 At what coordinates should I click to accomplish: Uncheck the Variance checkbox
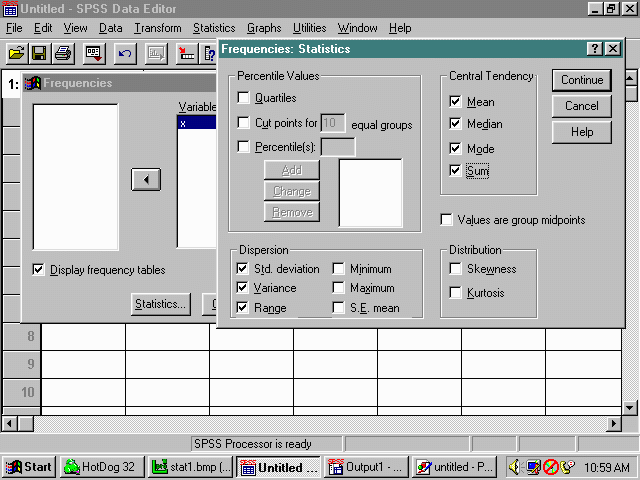coord(242,288)
